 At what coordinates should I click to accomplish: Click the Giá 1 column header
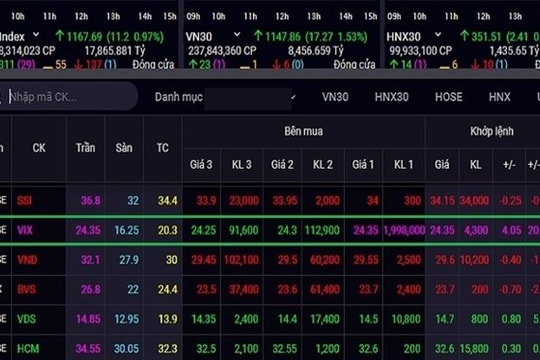363,165
